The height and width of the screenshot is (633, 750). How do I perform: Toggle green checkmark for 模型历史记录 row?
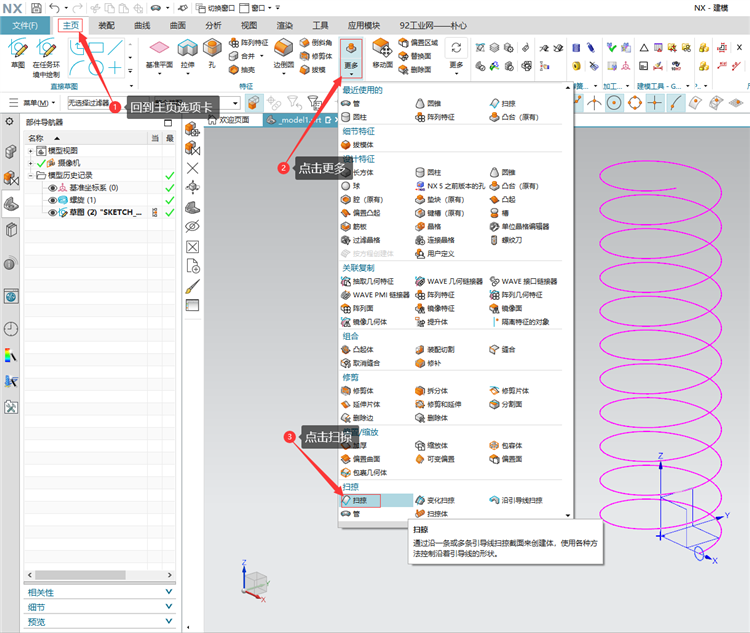169,176
